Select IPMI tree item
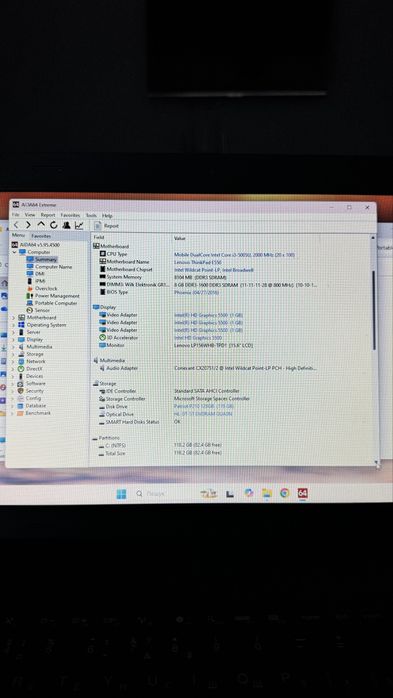Viewport: 393px width, 698px height. [x=40, y=281]
